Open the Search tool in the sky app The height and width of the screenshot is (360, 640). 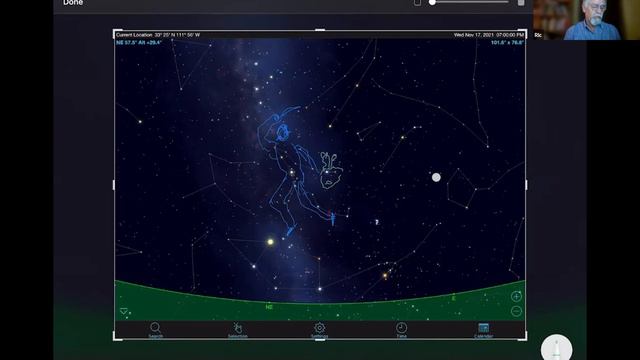click(155, 330)
